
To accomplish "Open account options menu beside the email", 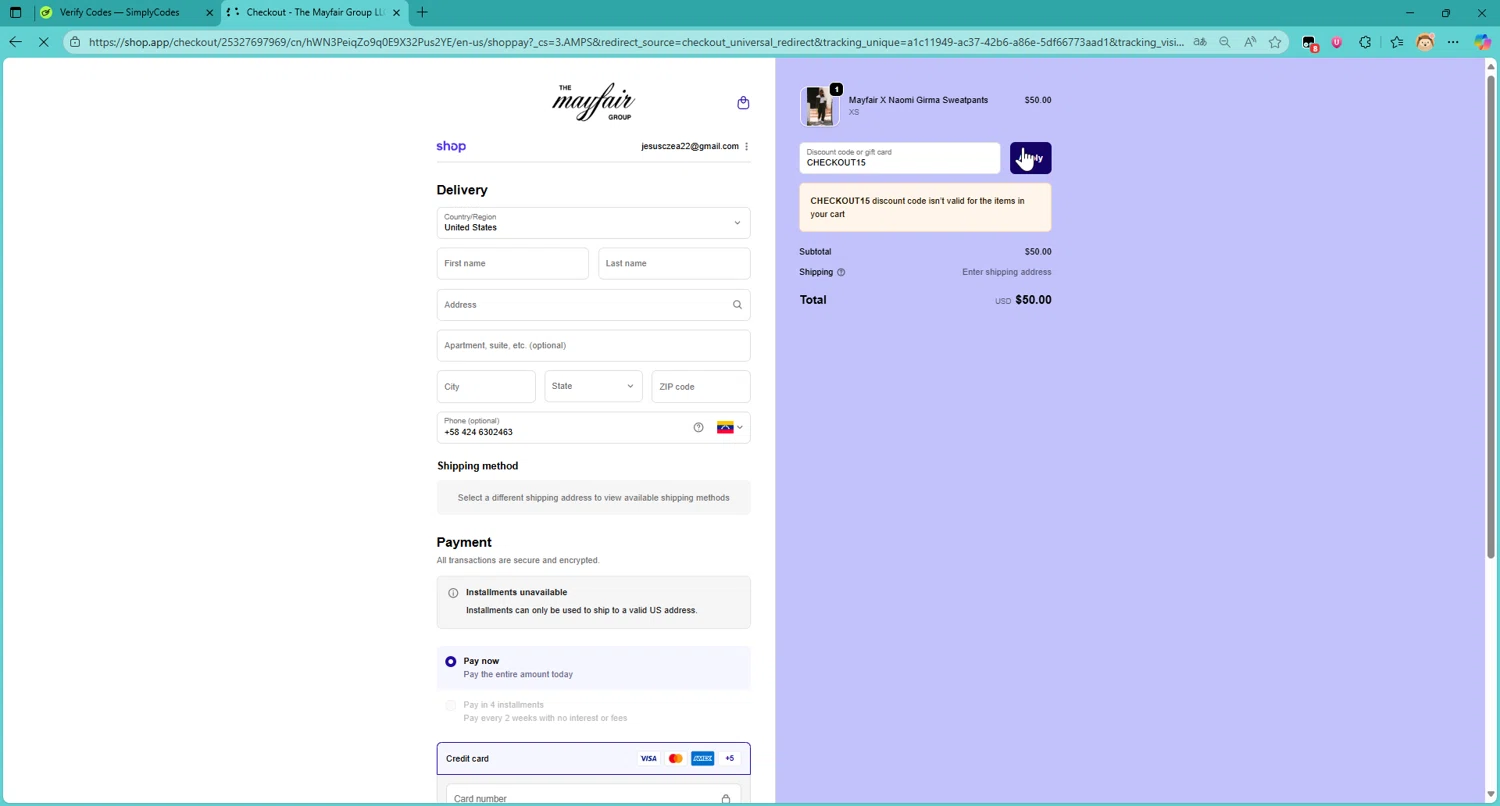I will click(x=747, y=147).
